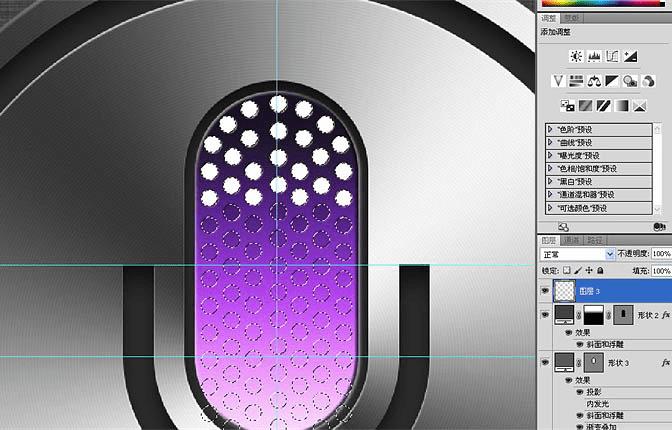Enable lock transparent pixels
This screenshot has width=672, height=430.
567,271
